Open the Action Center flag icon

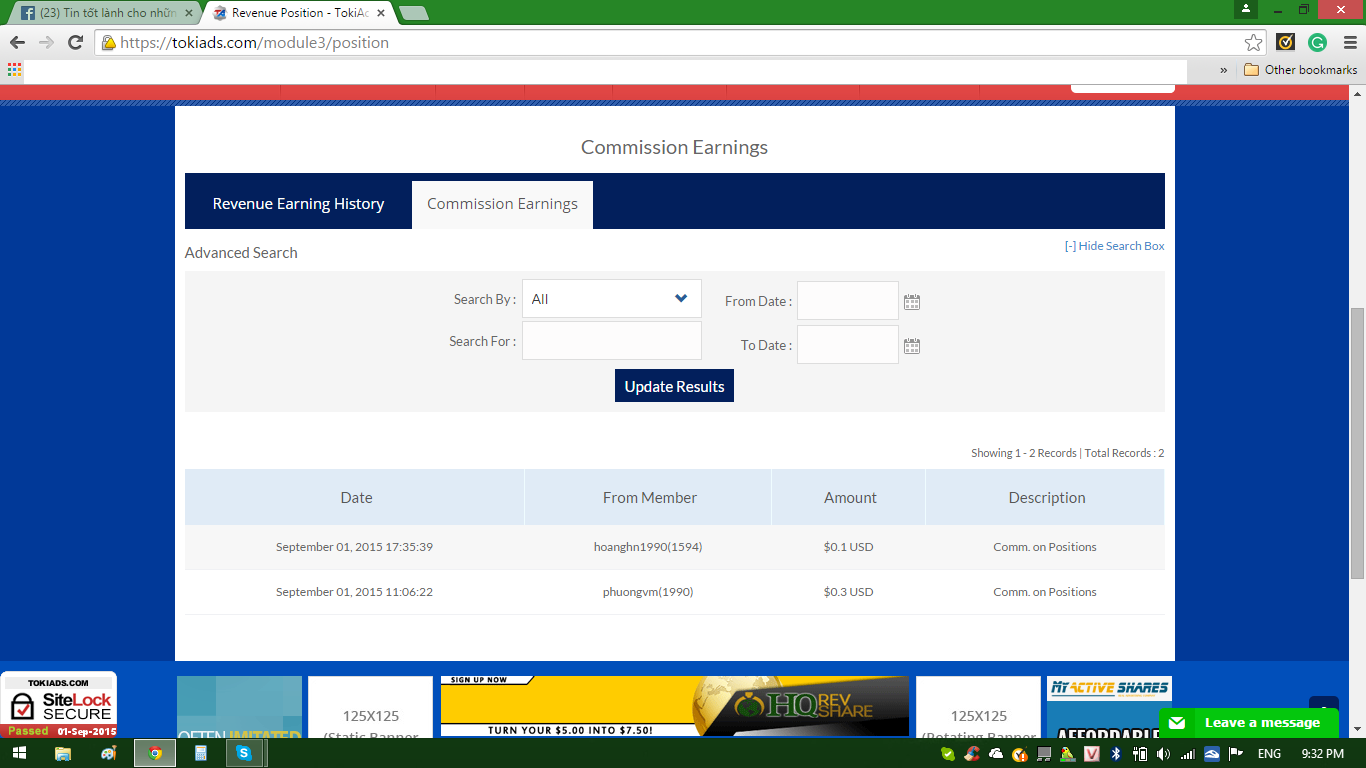[1236, 753]
